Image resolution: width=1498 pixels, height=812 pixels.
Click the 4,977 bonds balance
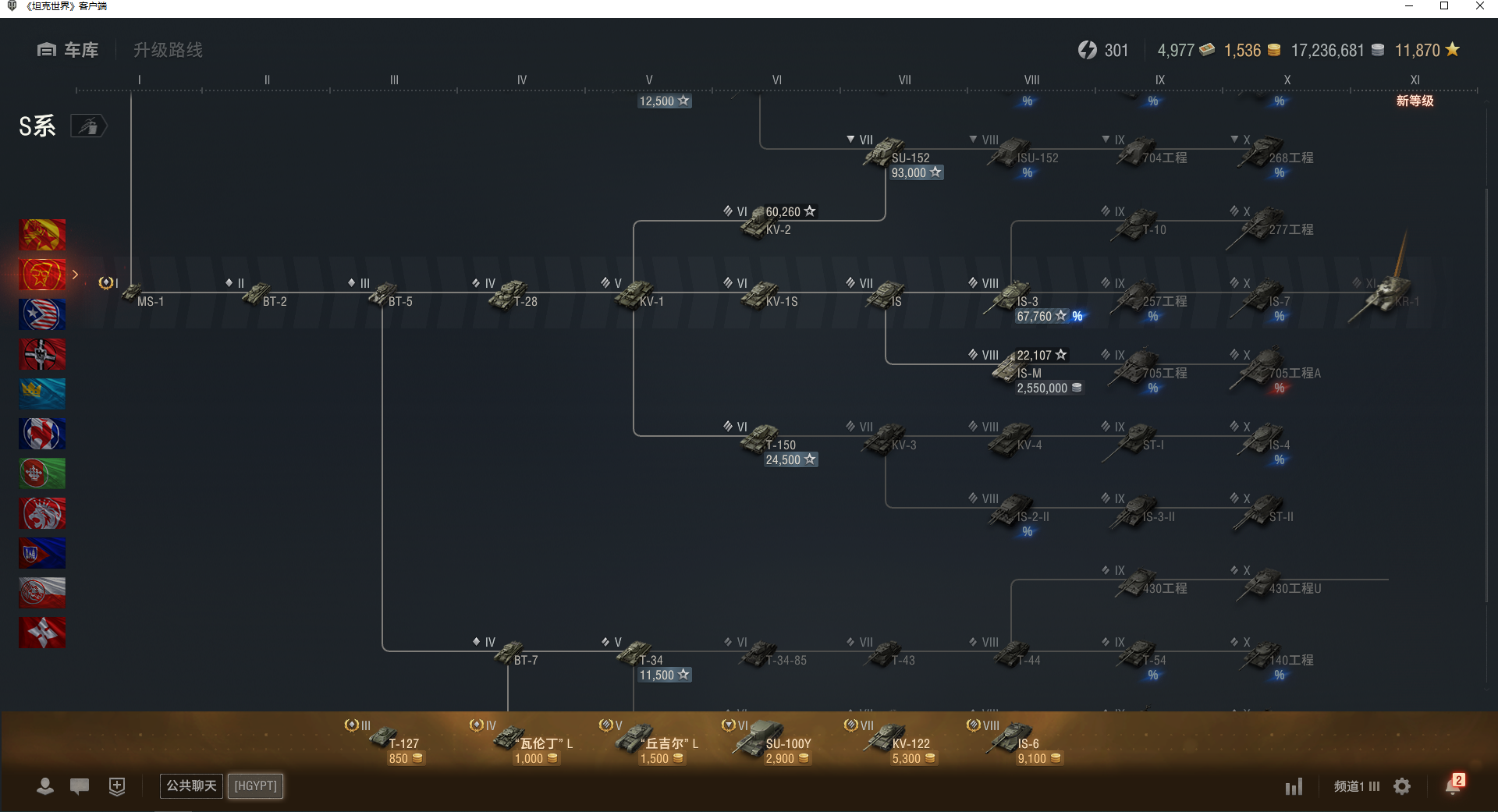[x=1186, y=51]
